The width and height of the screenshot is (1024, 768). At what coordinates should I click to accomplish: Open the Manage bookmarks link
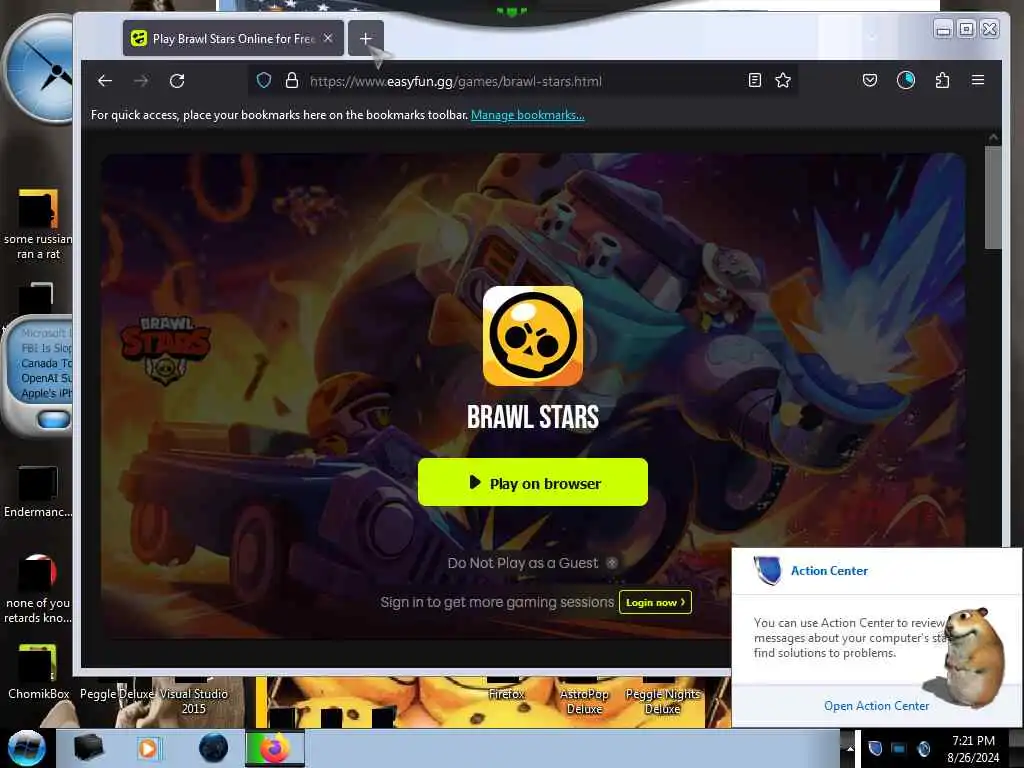tap(528, 115)
